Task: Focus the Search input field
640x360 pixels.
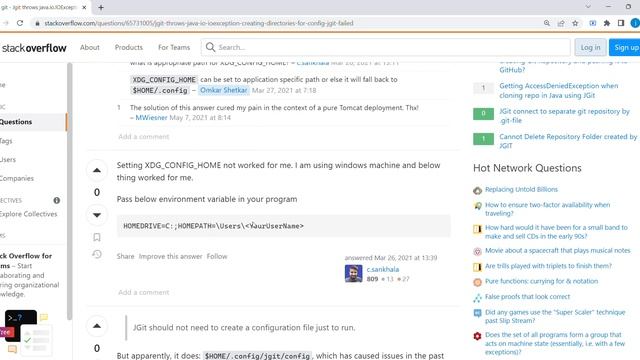Action: pyautogui.click(x=385, y=47)
